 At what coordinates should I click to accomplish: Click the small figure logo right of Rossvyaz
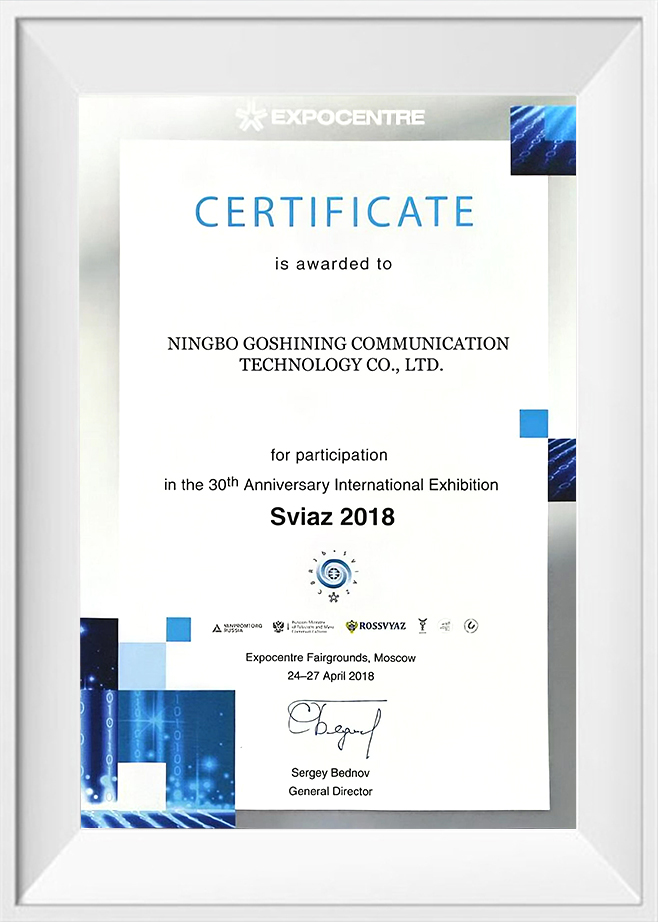click(423, 626)
